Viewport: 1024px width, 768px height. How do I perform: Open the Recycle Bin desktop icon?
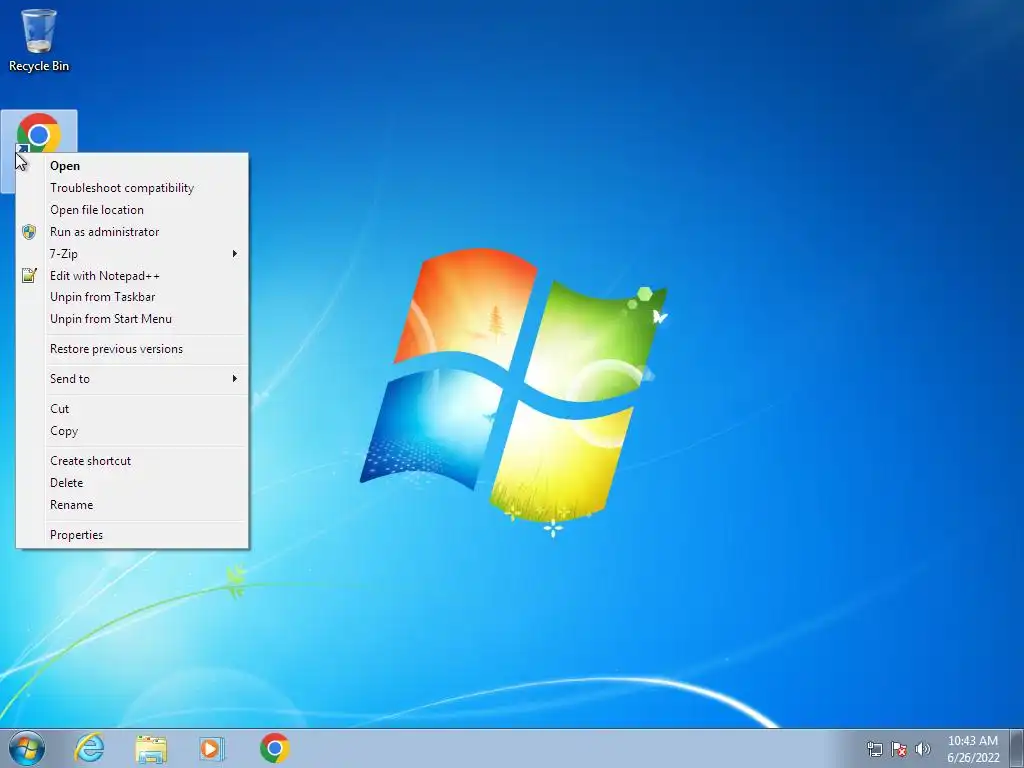39,39
